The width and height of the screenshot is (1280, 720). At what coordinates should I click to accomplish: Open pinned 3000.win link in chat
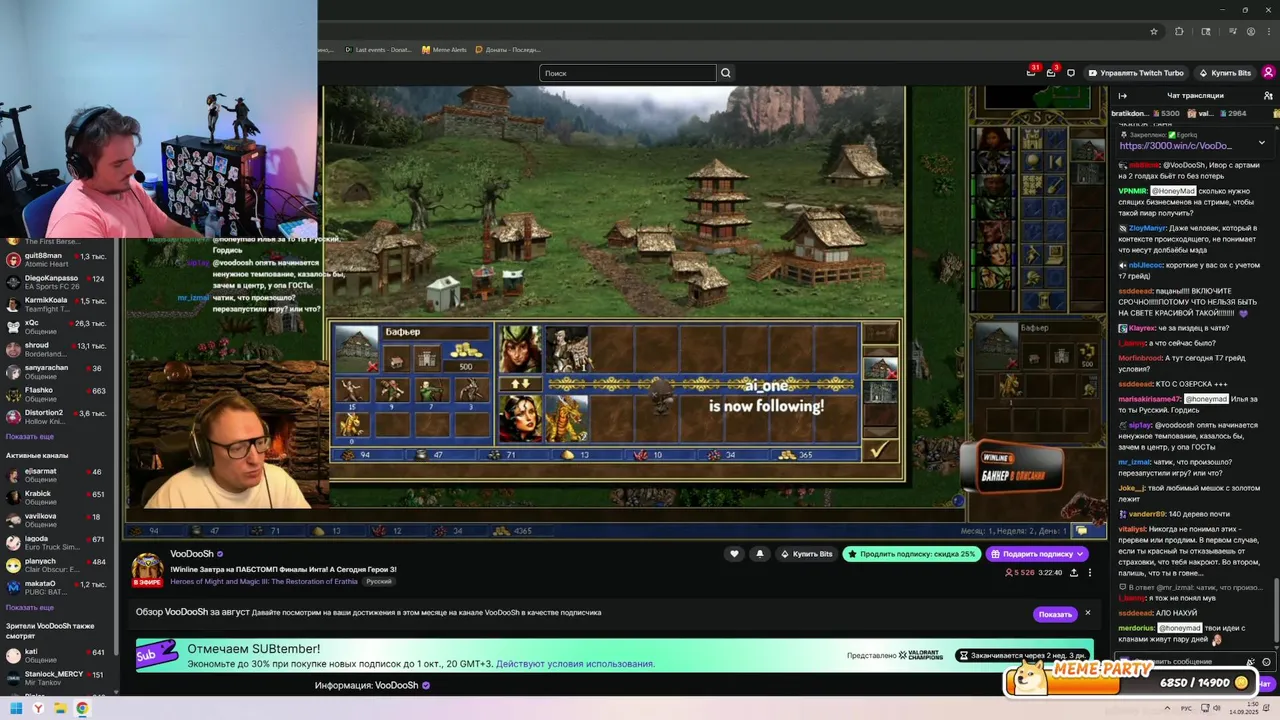pyautogui.click(x=1175, y=146)
